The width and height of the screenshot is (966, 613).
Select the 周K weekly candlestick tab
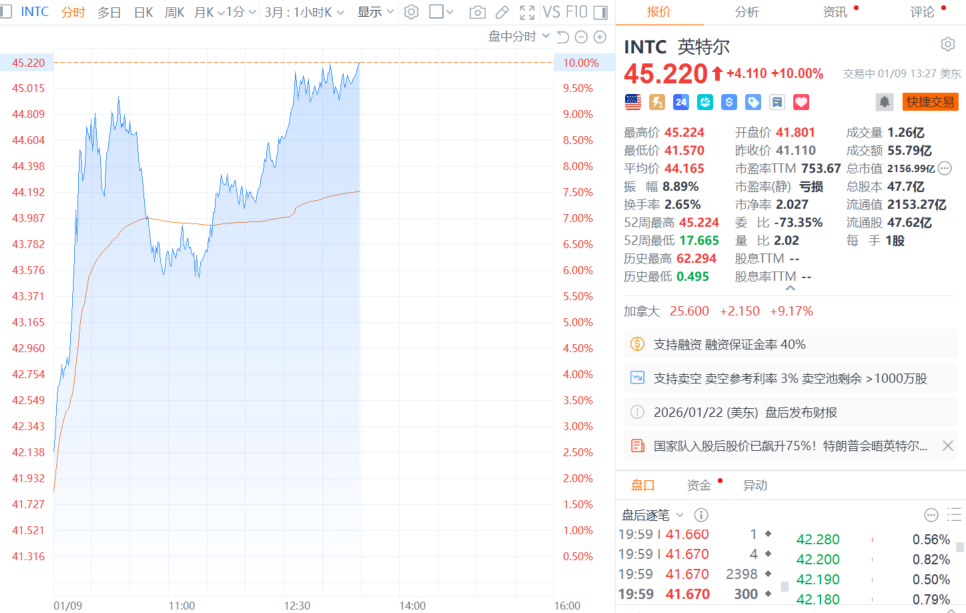point(174,12)
